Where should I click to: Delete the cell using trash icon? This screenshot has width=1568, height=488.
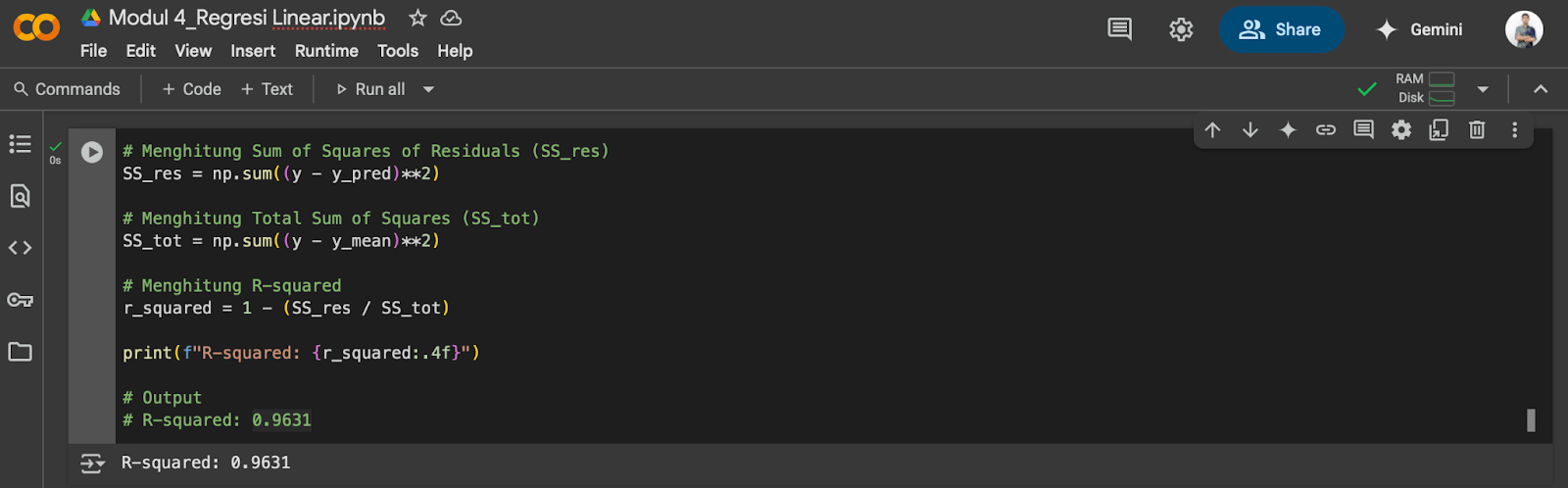1477,129
